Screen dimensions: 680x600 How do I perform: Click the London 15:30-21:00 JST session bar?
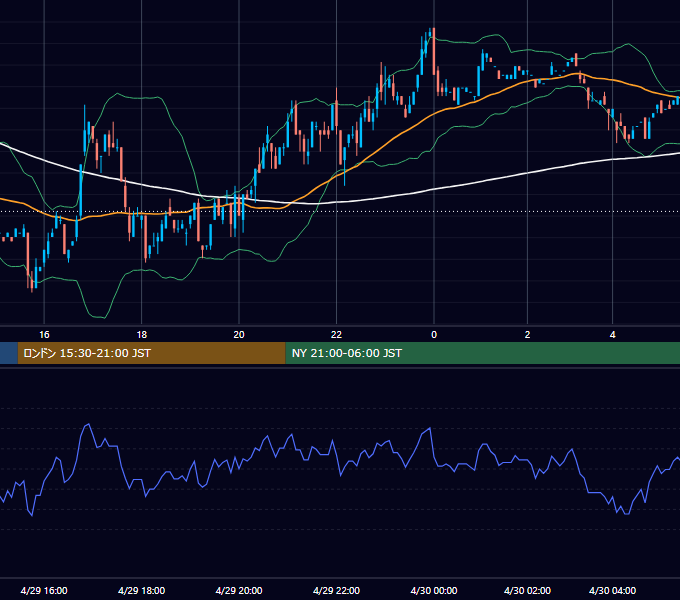[151, 353]
